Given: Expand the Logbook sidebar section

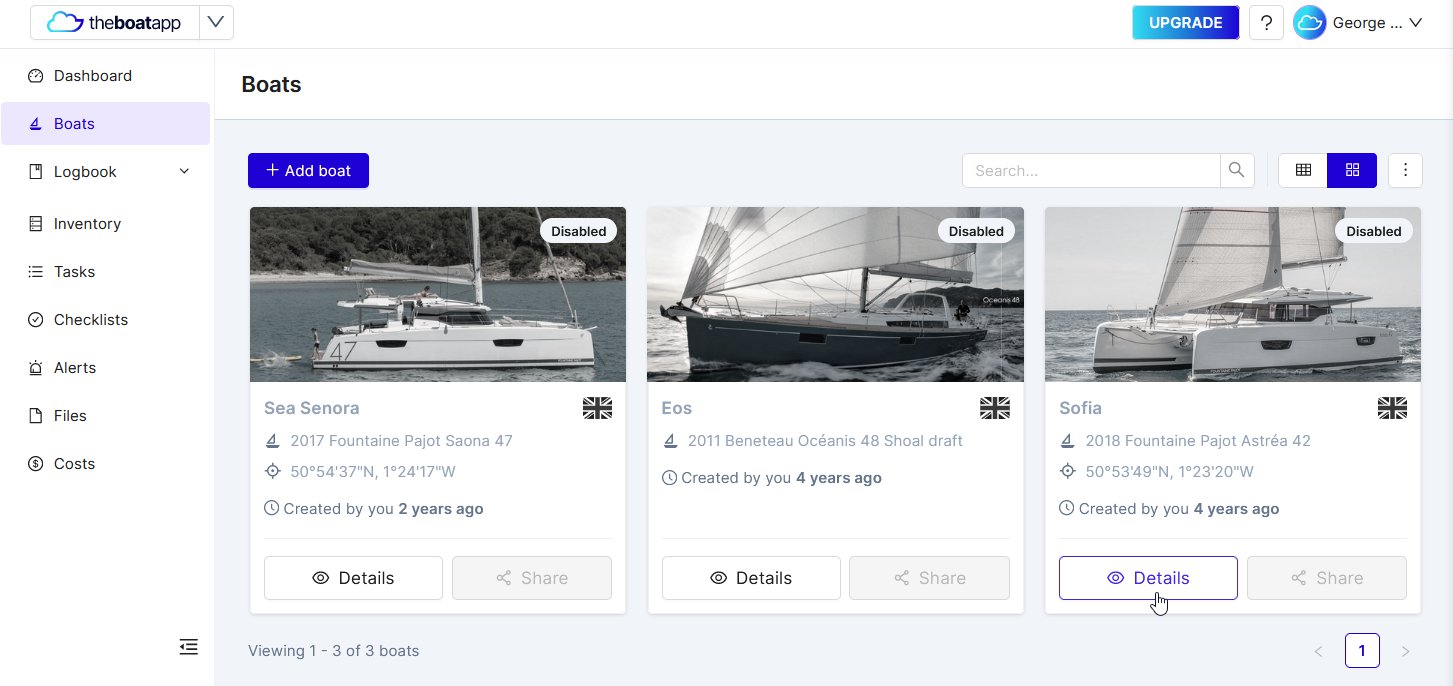Looking at the screenshot, I should click(184, 172).
